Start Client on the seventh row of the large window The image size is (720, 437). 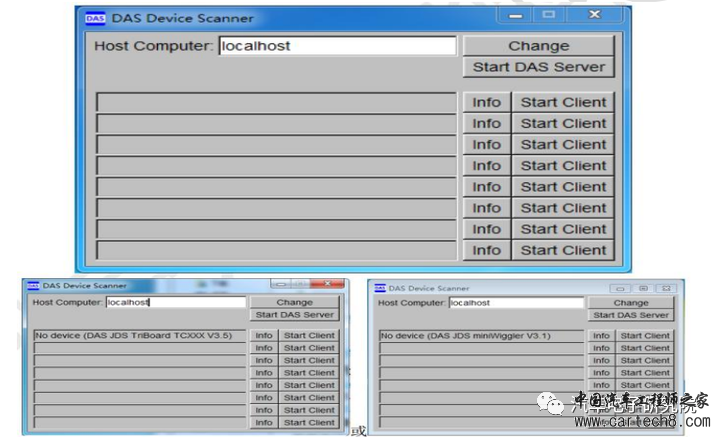point(563,229)
